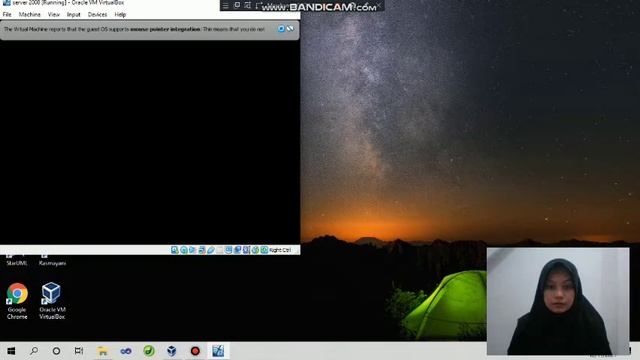Switch to the running VM taskbar button
640x360 pixels.
pyautogui.click(x=218, y=351)
